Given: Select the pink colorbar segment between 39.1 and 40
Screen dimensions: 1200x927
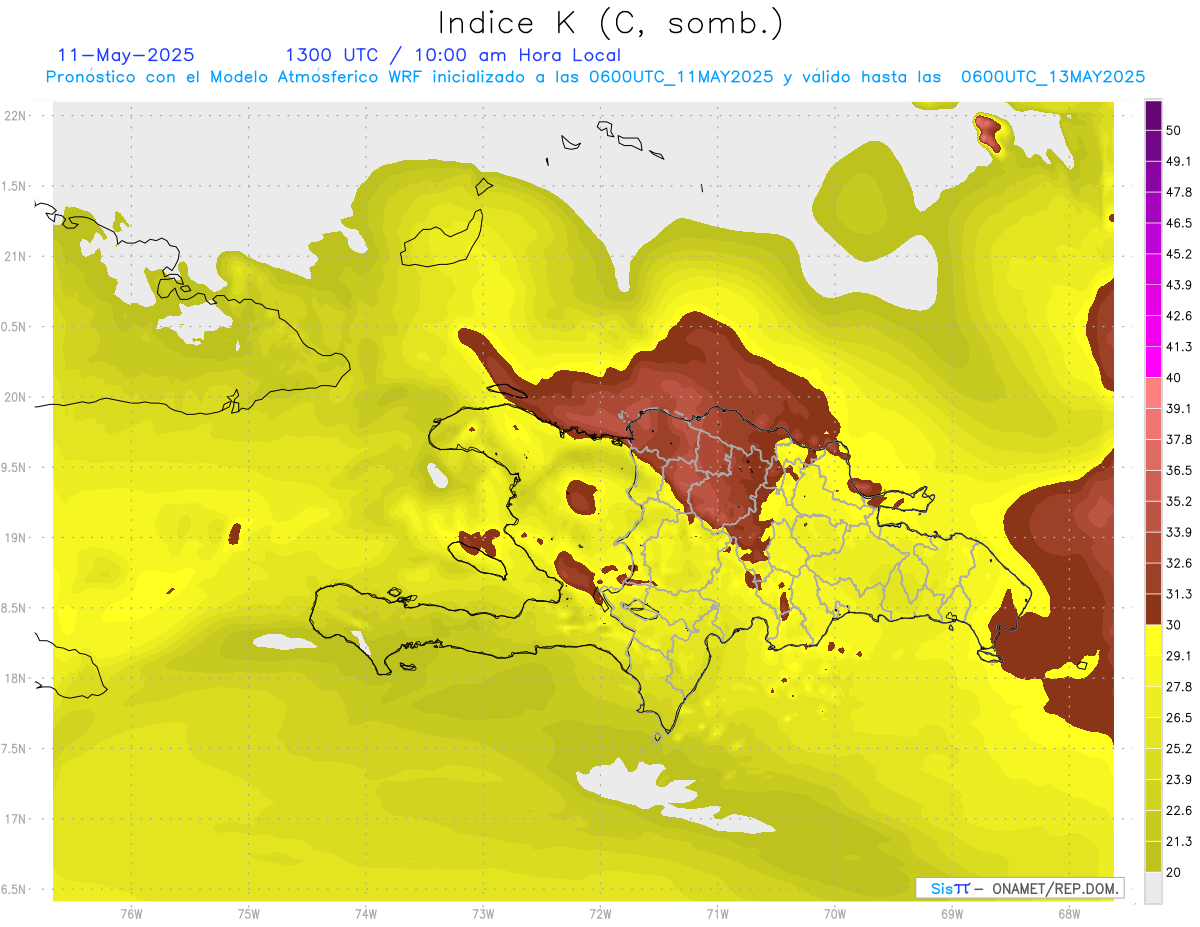Looking at the screenshot, I should coord(1153,393).
